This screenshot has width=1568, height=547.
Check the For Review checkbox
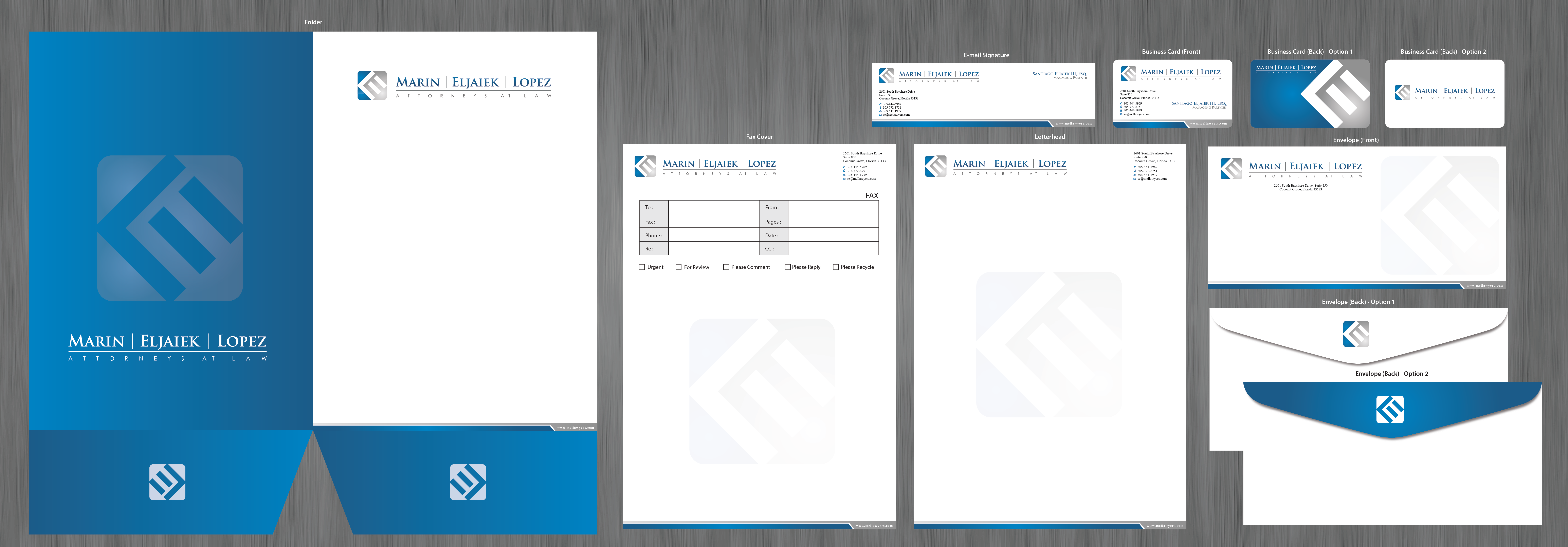pos(679,267)
